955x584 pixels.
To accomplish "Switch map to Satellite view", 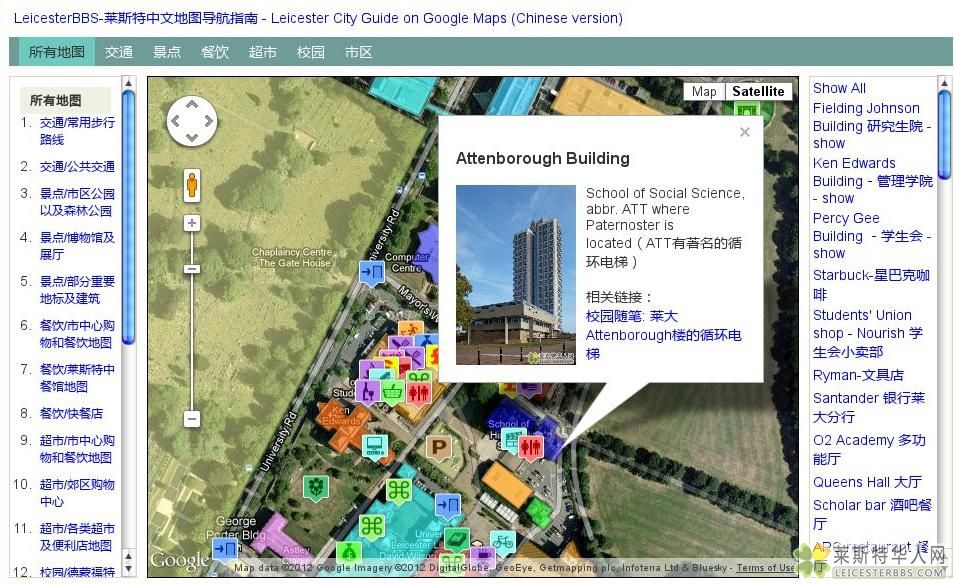I will tap(758, 91).
